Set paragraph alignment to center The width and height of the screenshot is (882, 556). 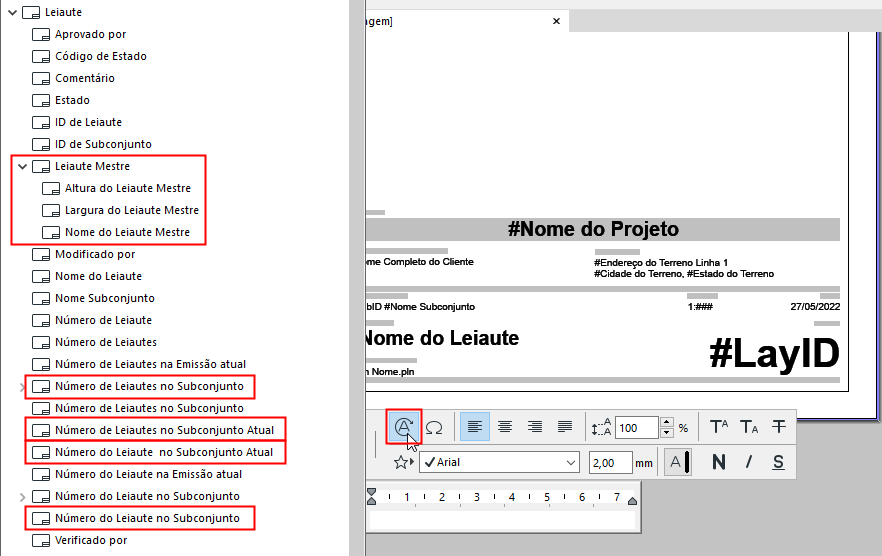tap(505, 427)
